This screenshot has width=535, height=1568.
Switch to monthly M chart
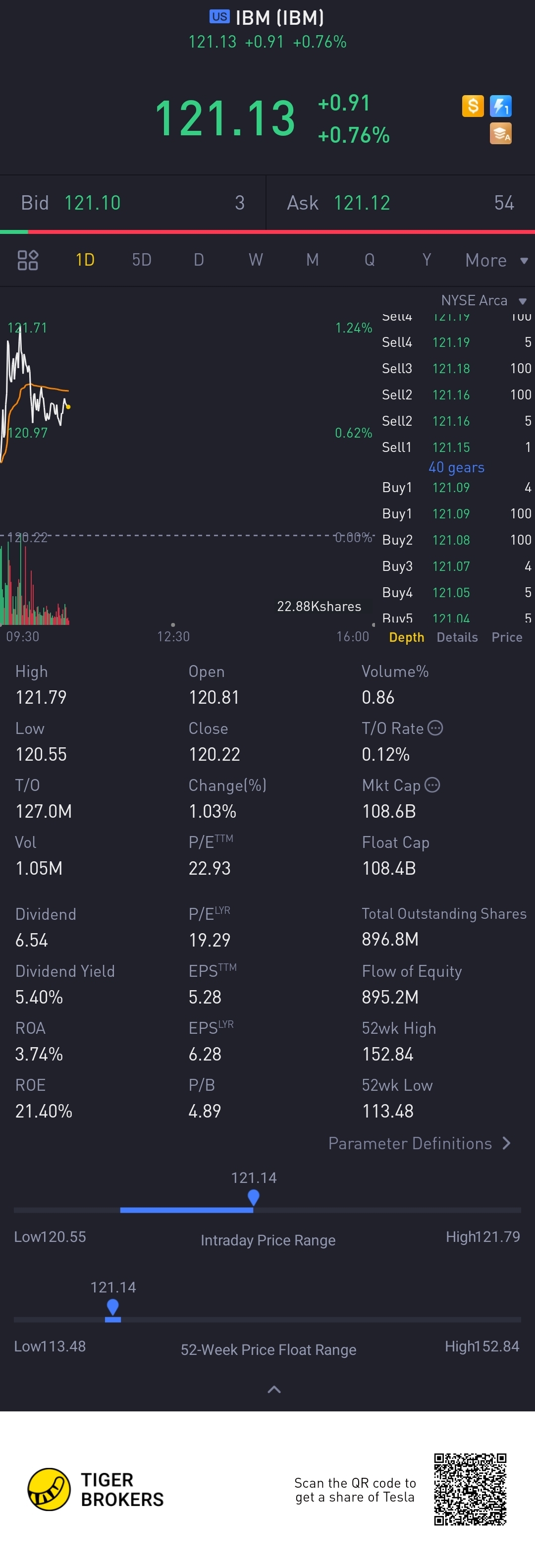tap(312, 260)
